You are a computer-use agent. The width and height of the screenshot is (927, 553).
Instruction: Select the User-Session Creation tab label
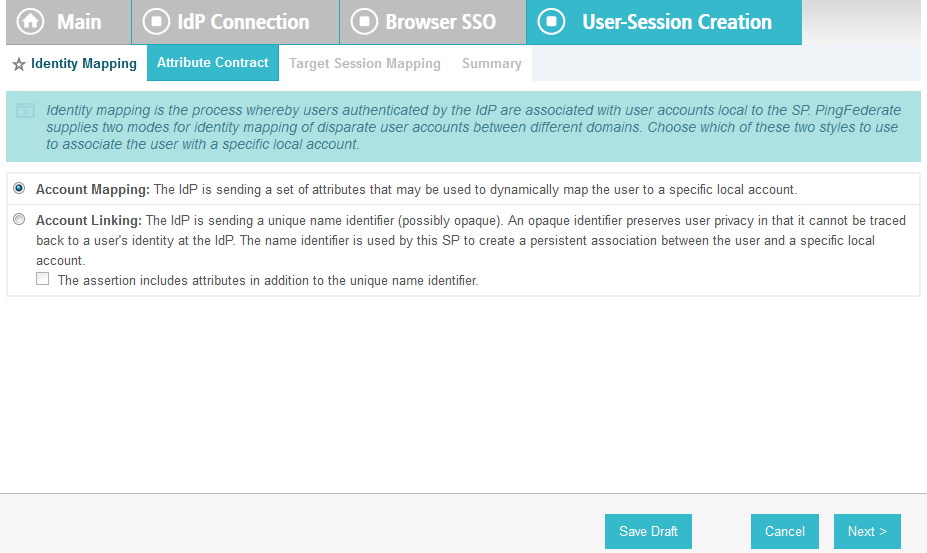click(677, 22)
